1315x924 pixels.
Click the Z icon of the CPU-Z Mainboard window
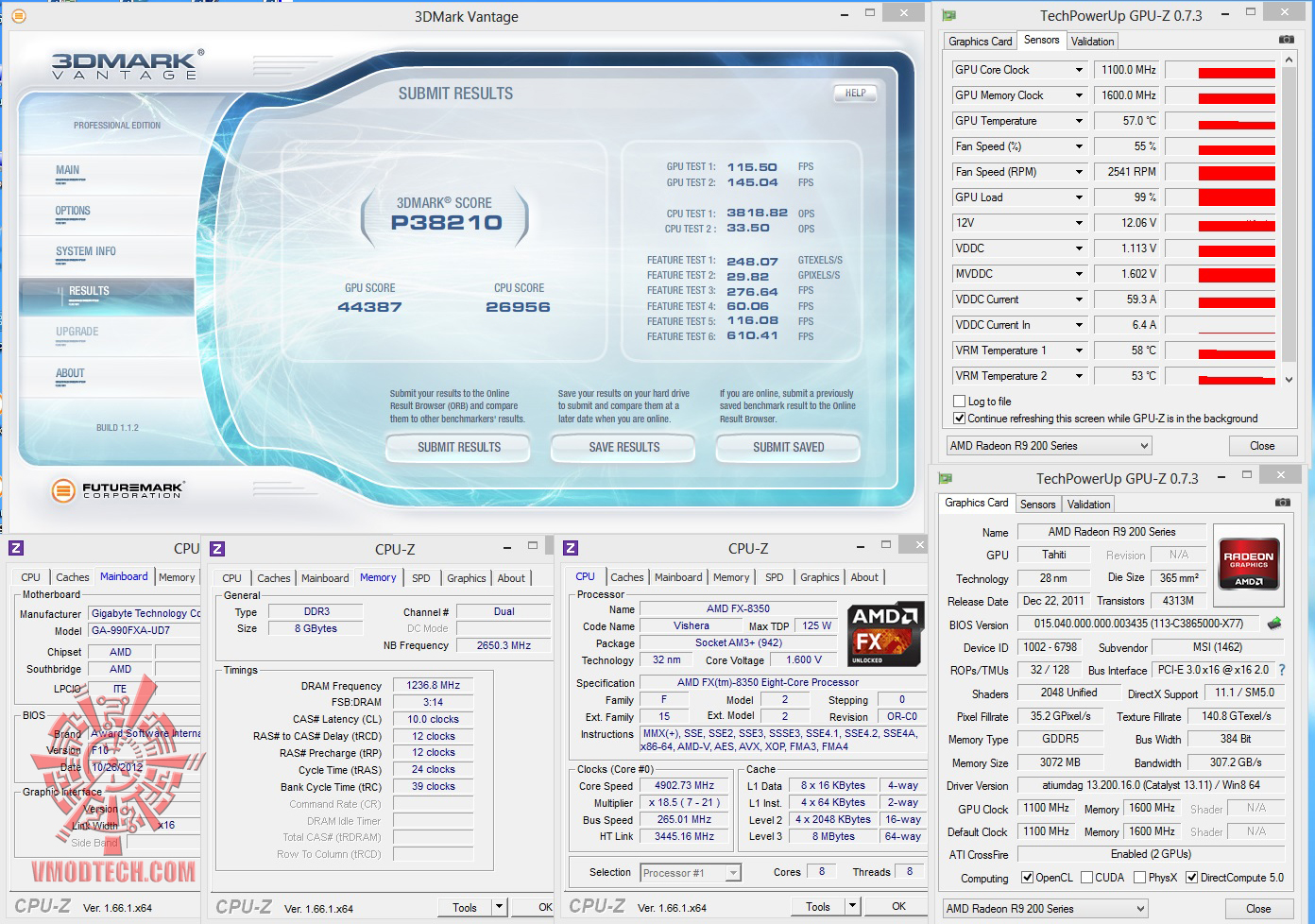tap(16, 549)
